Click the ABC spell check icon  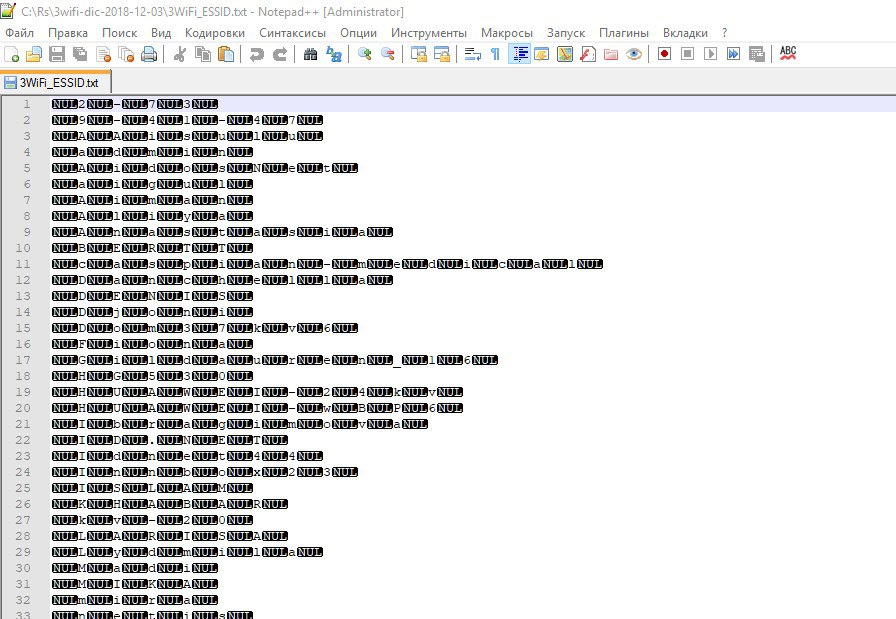pyautogui.click(x=788, y=53)
